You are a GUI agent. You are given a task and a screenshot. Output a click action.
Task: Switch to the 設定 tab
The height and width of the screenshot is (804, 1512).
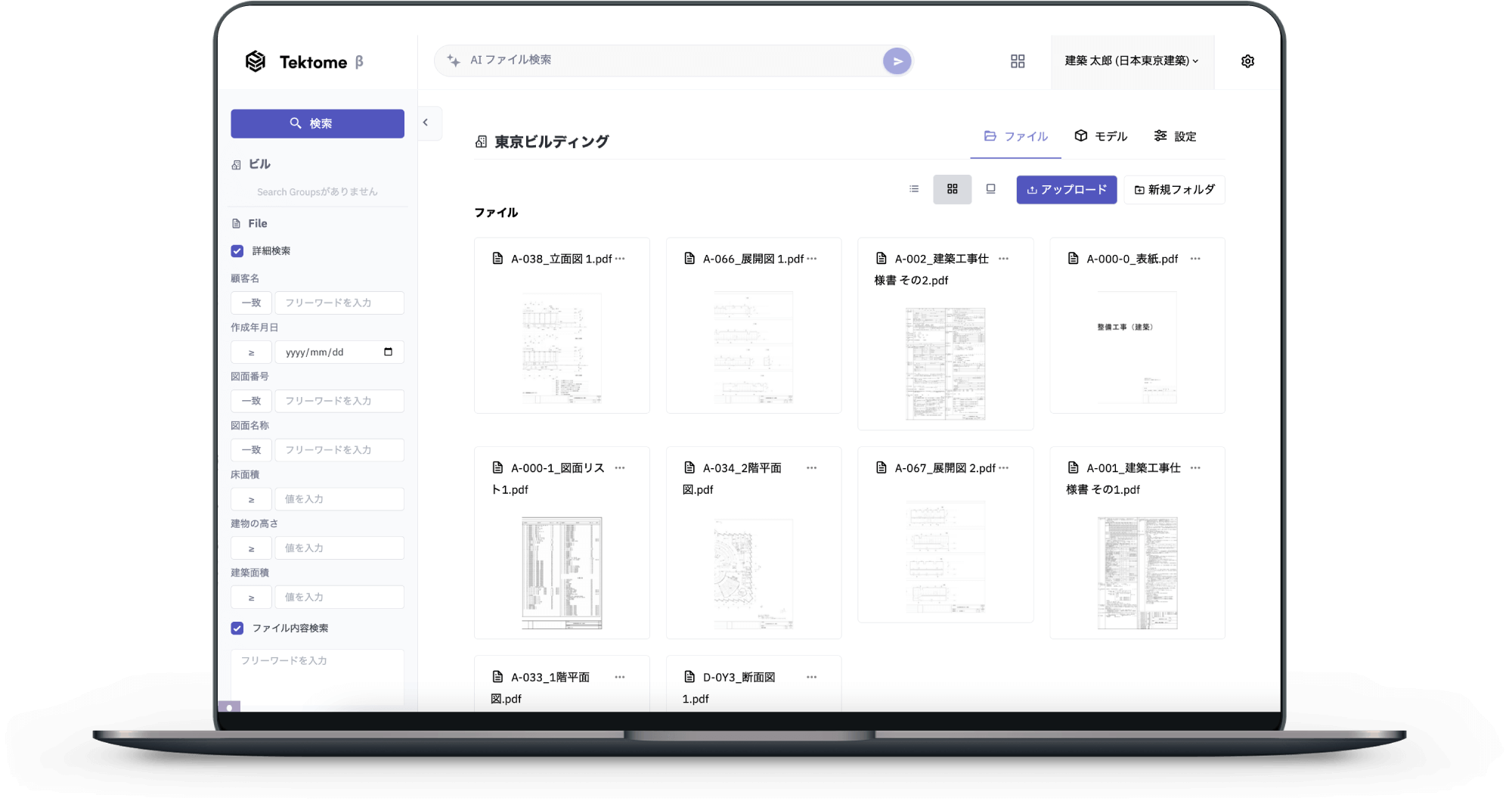[1176, 137]
